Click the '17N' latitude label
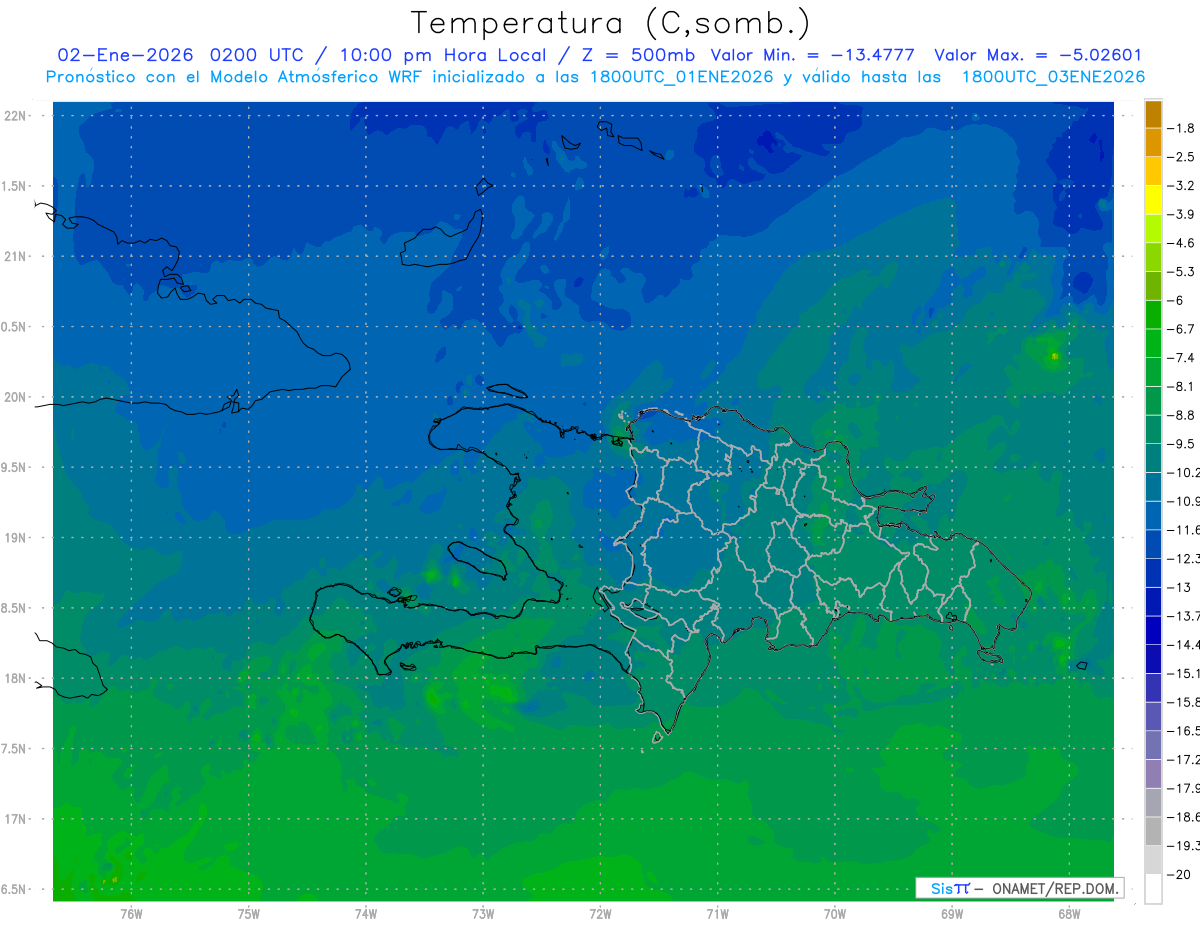The height and width of the screenshot is (927, 1200). coord(17,819)
